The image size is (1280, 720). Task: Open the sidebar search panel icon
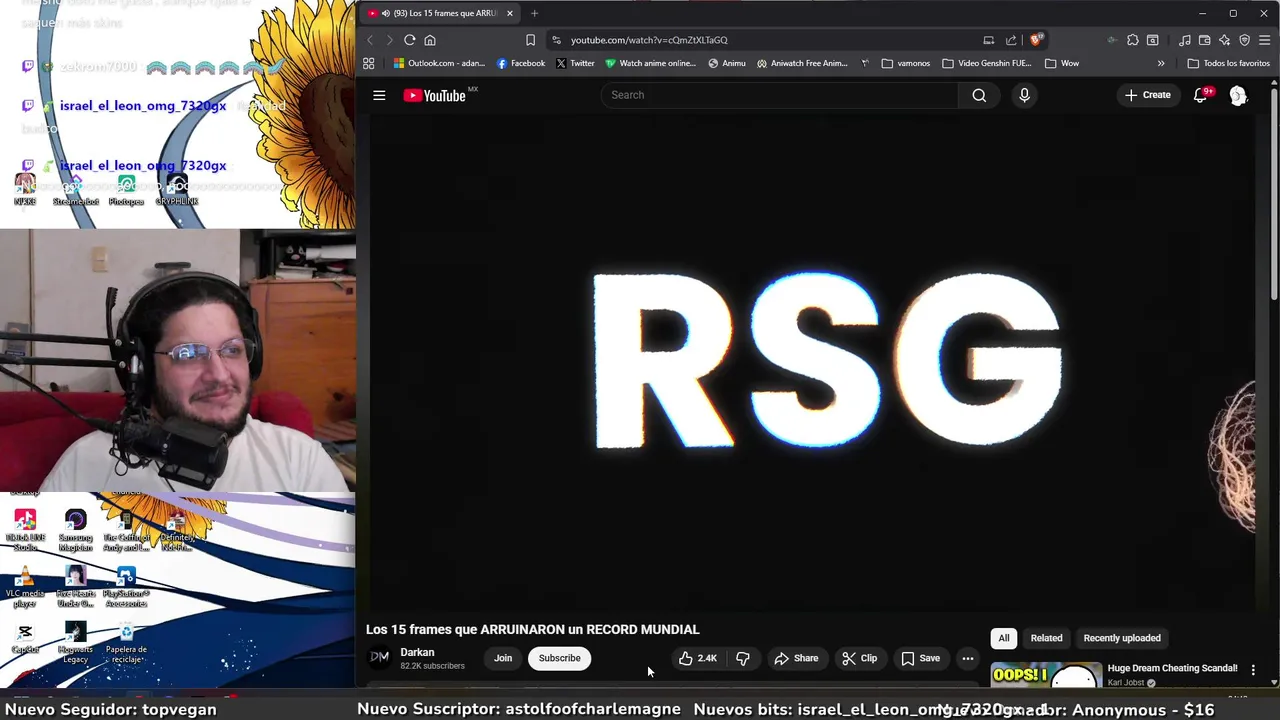1153,40
